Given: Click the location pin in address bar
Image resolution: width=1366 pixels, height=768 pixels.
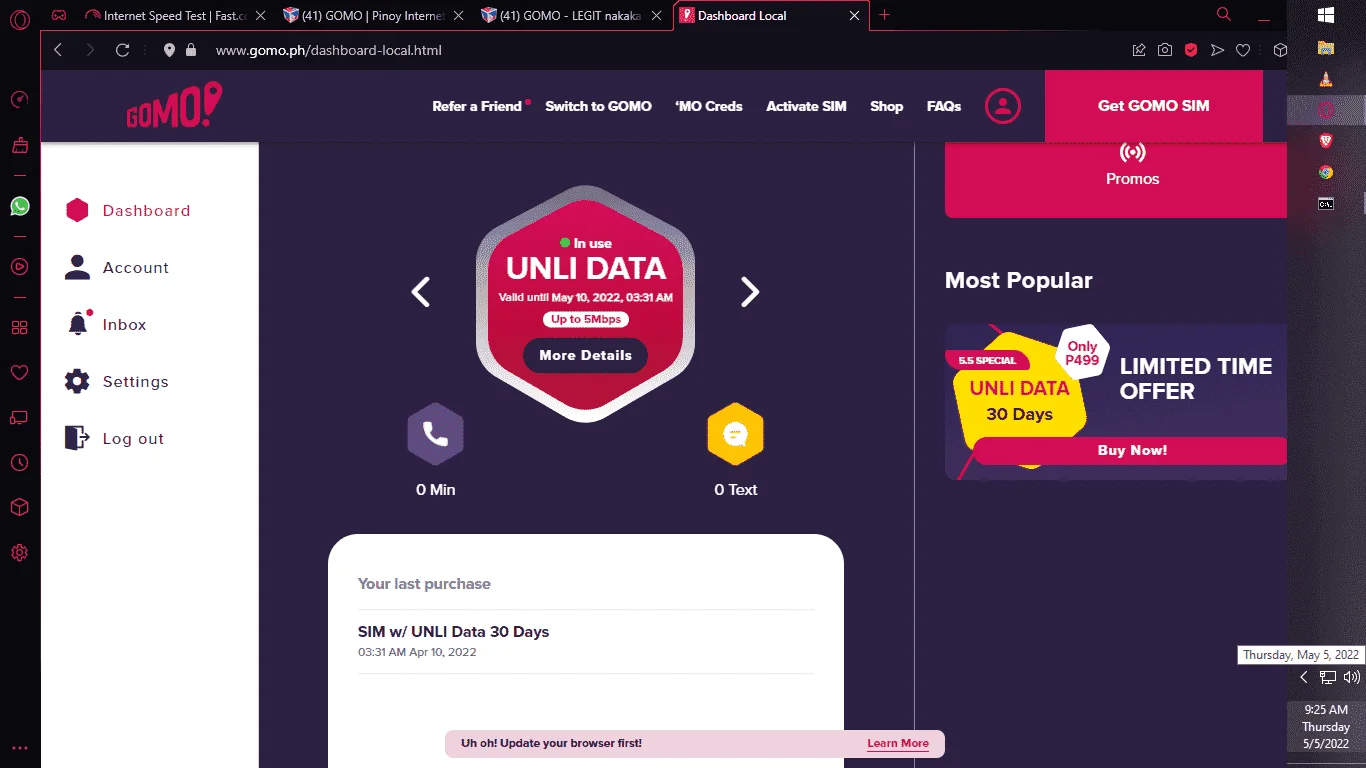Looking at the screenshot, I should (x=169, y=50).
